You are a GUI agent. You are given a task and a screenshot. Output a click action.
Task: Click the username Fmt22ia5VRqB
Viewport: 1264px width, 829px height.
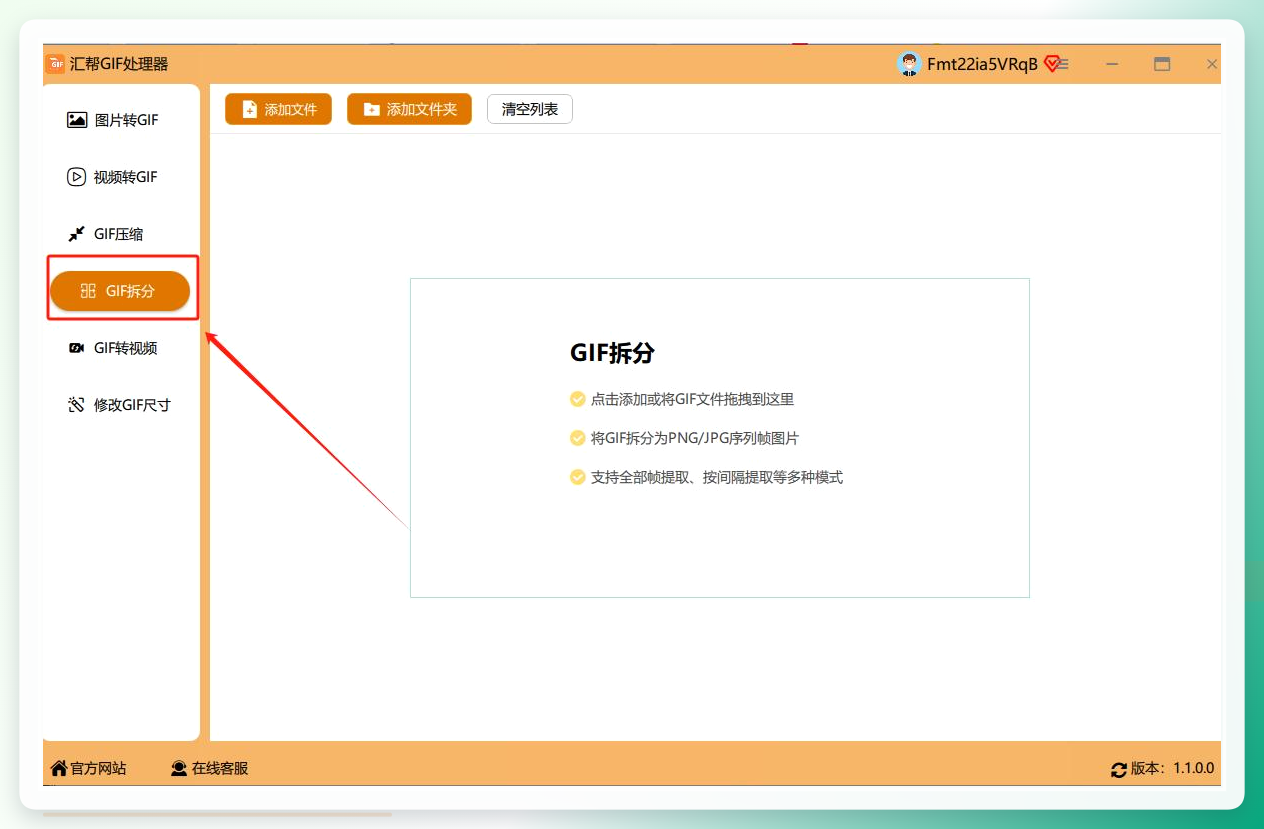click(982, 64)
